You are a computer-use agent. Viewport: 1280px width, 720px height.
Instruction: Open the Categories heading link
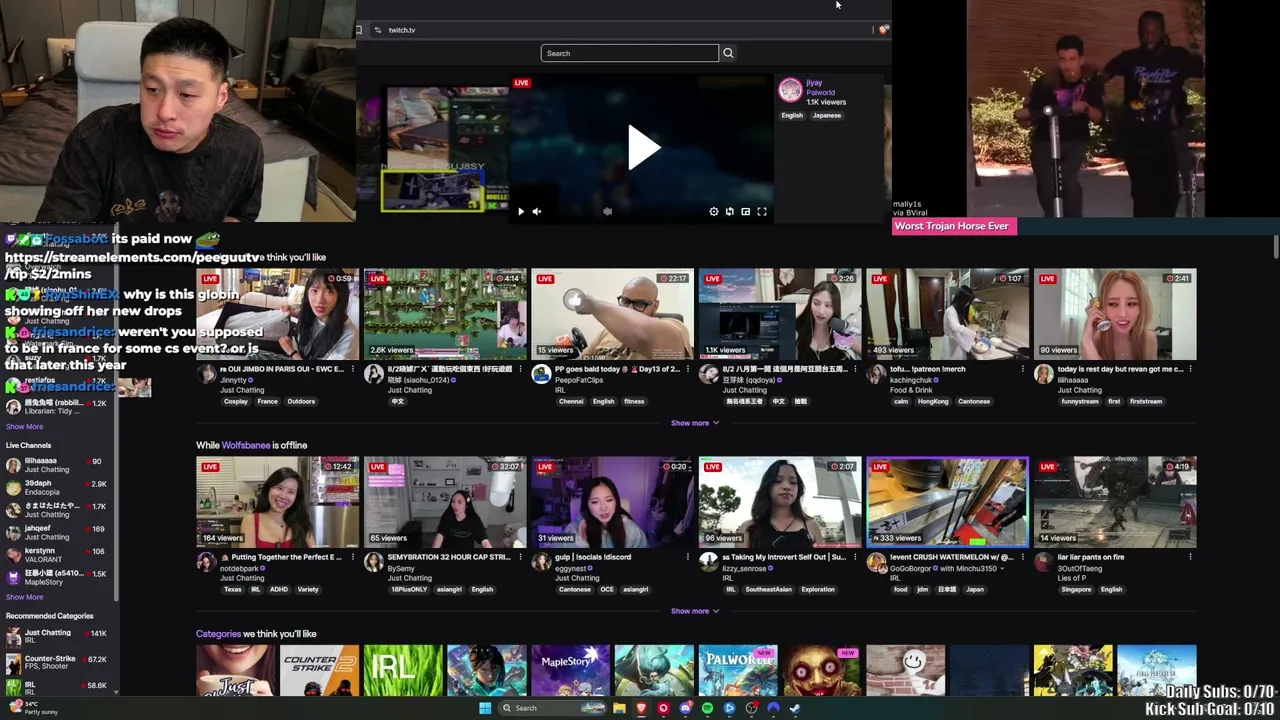[x=219, y=634]
